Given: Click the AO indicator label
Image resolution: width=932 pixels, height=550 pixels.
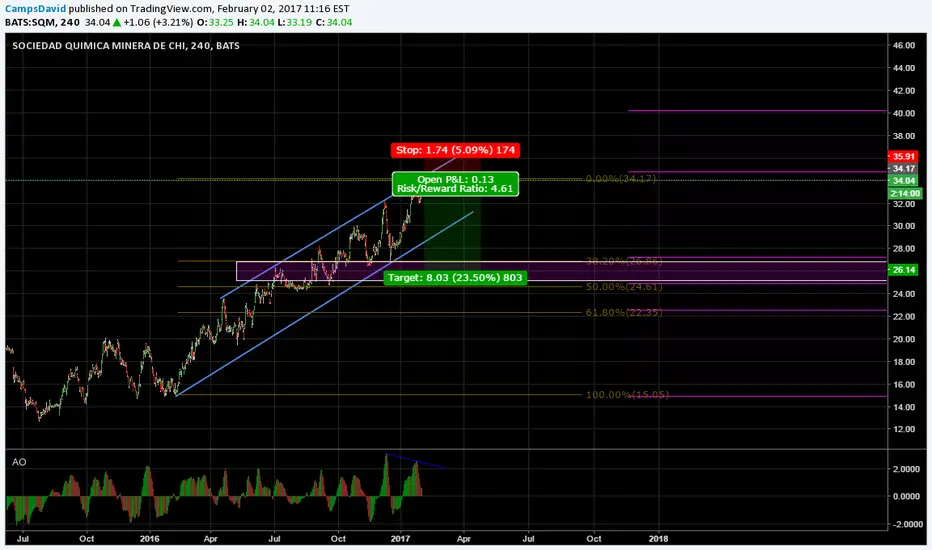Looking at the screenshot, I should pos(19,462).
